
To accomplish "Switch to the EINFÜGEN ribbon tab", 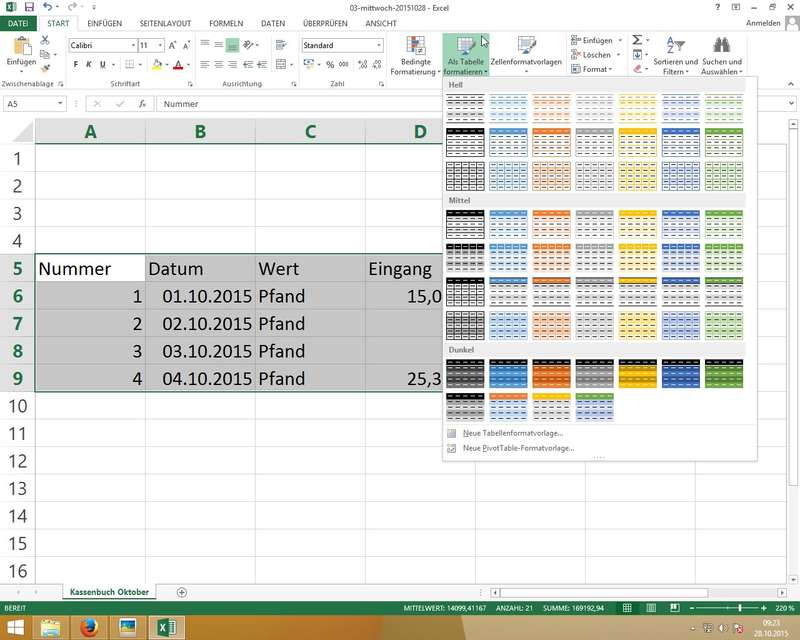I will (x=106, y=23).
